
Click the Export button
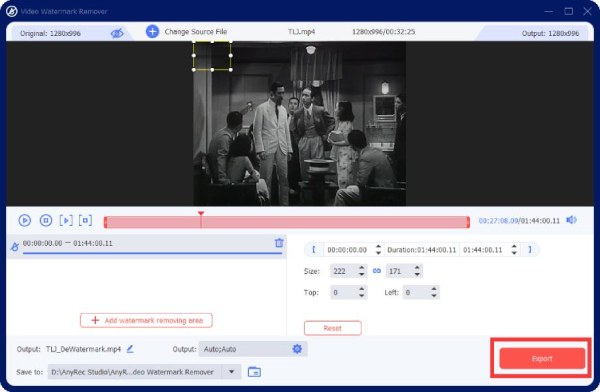[542, 359]
